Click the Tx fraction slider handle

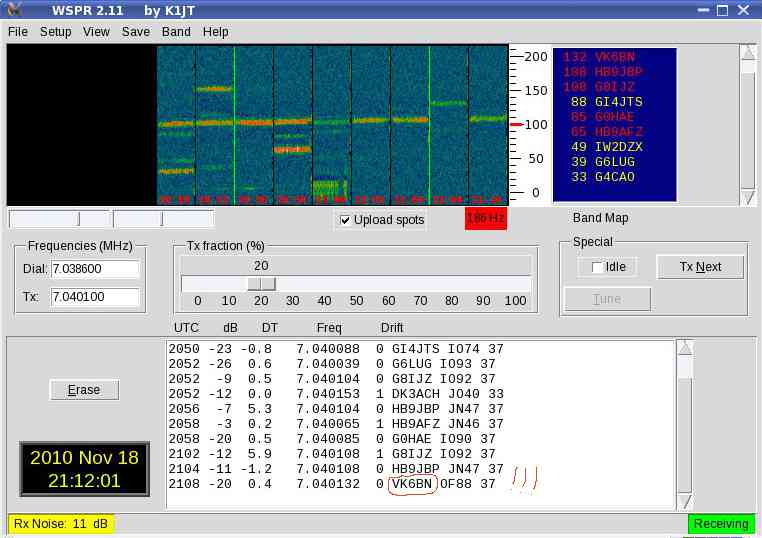(261, 283)
